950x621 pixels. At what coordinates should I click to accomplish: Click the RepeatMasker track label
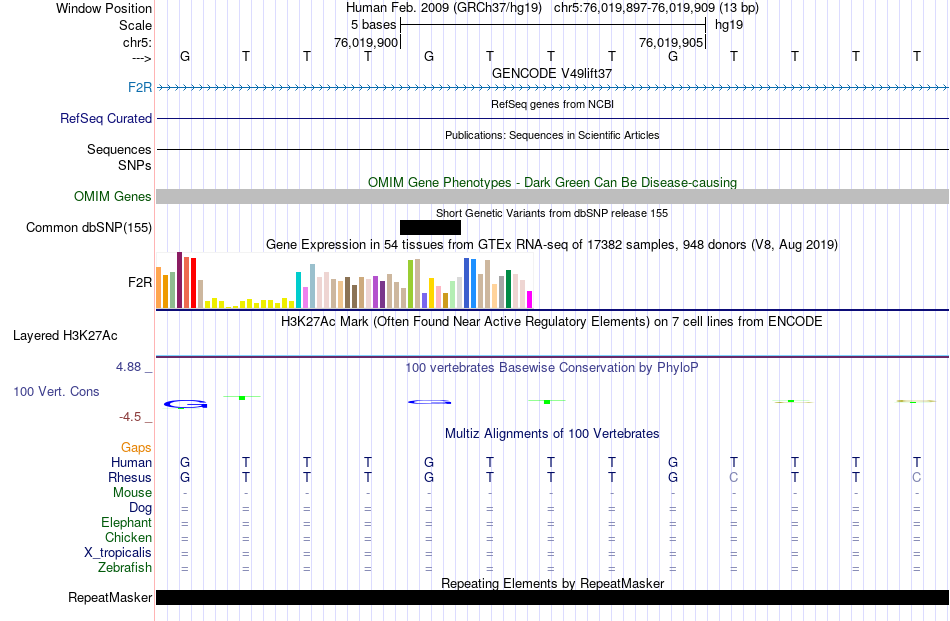tap(110, 597)
